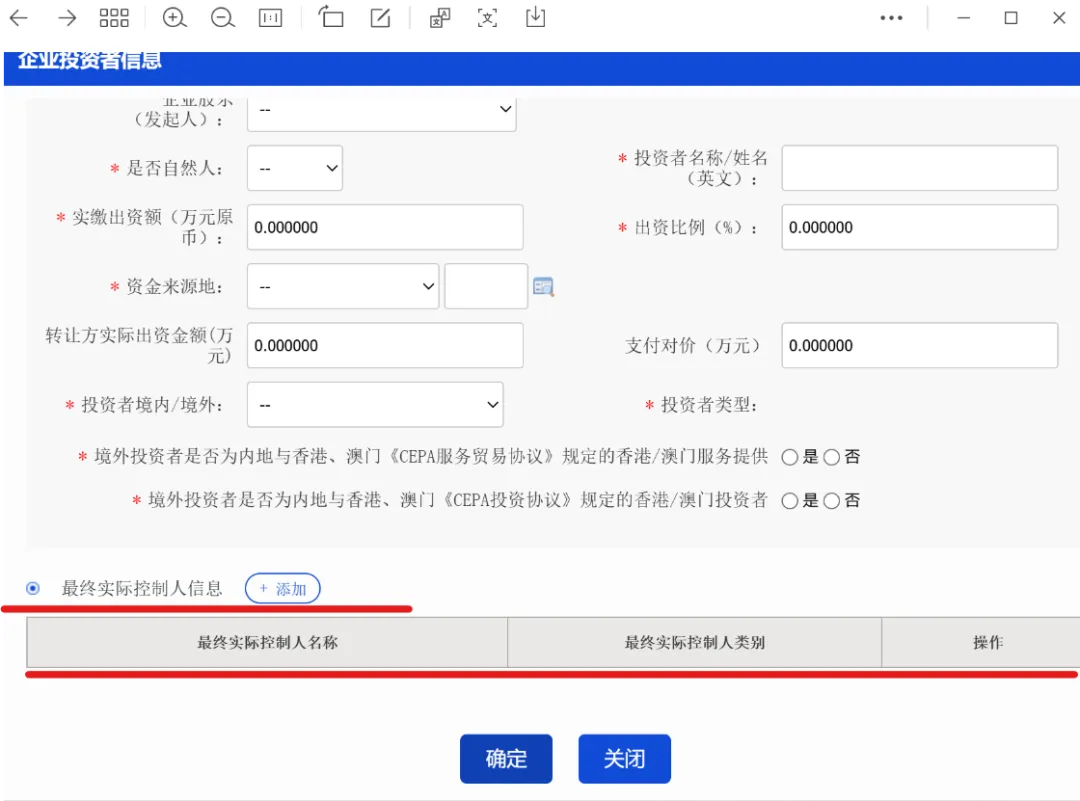
Task: Click the 添加 button to add a controller
Action: click(x=282, y=588)
